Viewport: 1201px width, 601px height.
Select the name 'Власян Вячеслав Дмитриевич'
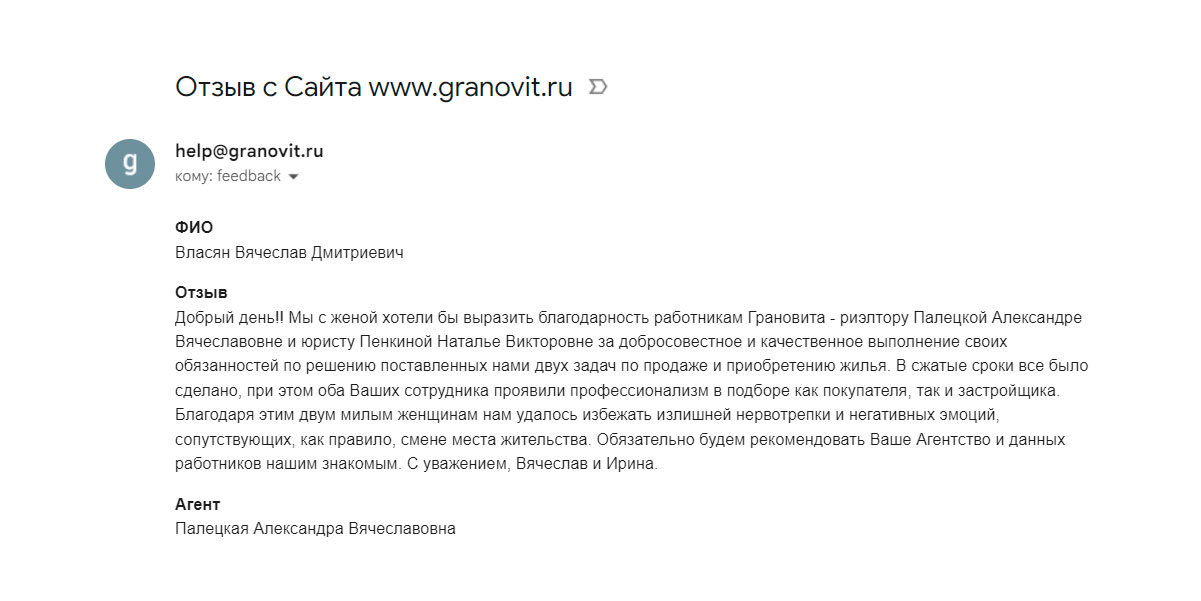pyautogui.click(x=289, y=253)
